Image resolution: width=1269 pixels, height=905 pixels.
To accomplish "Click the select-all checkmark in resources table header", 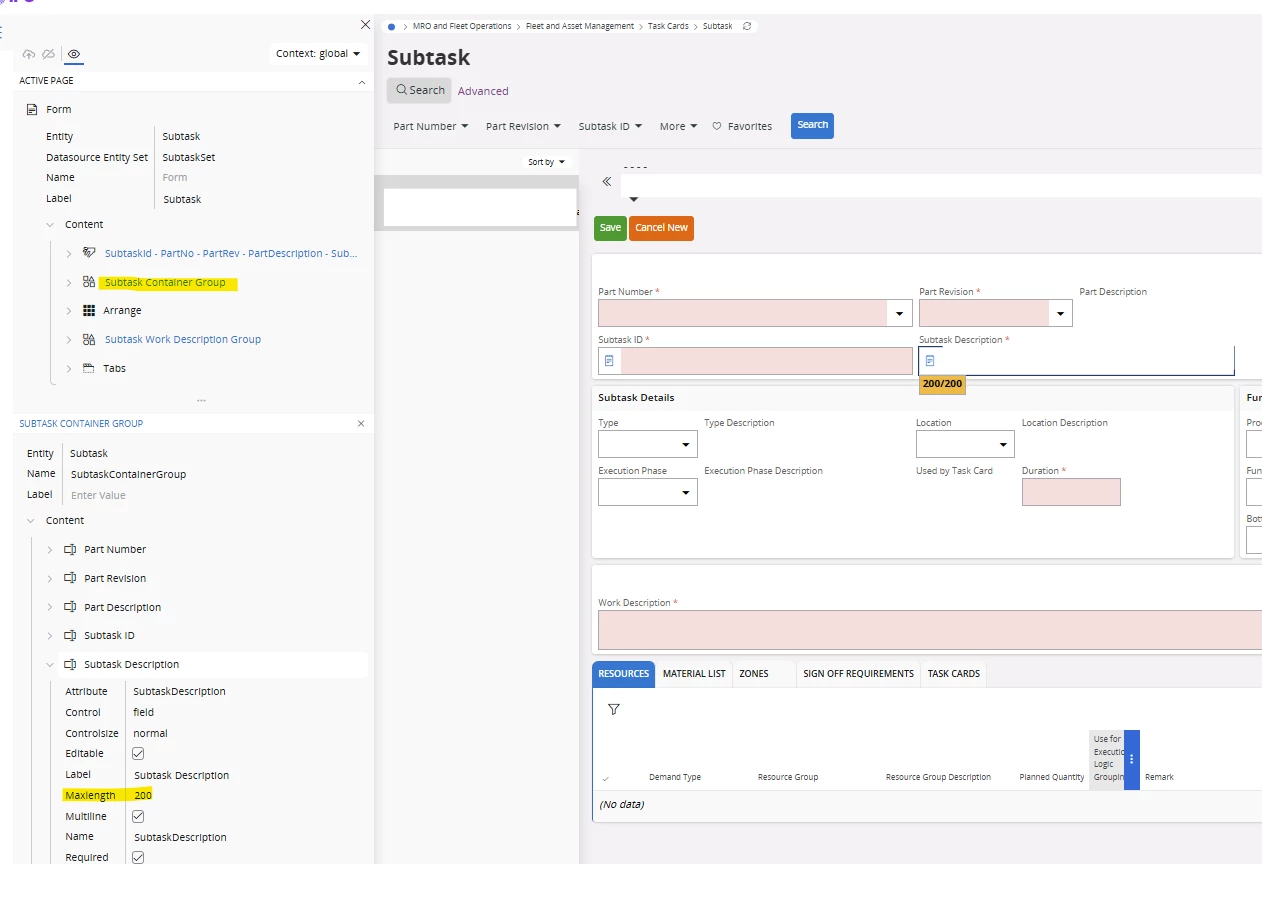I will 606,778.
